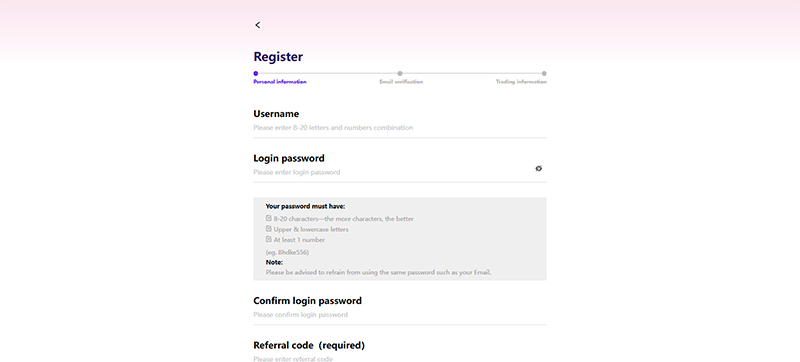Click the Username input field

pyautogui.click(x=399, y=127)
